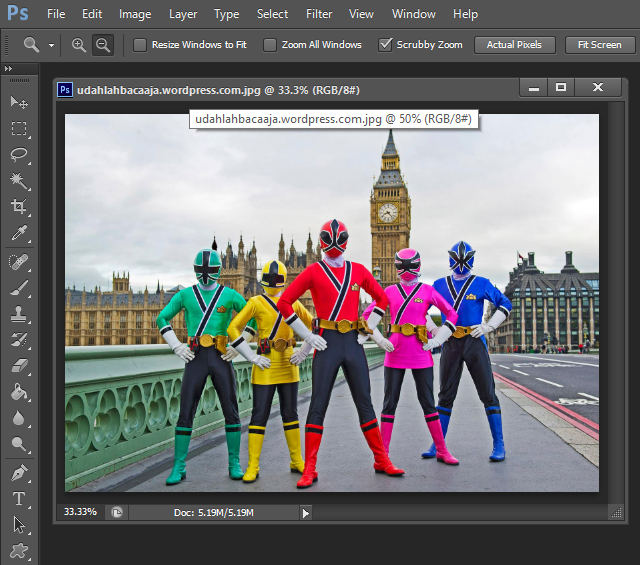Screen dimensions: 640x565
Task: Select the Horizontal Type tool
Action: point(19,499)
